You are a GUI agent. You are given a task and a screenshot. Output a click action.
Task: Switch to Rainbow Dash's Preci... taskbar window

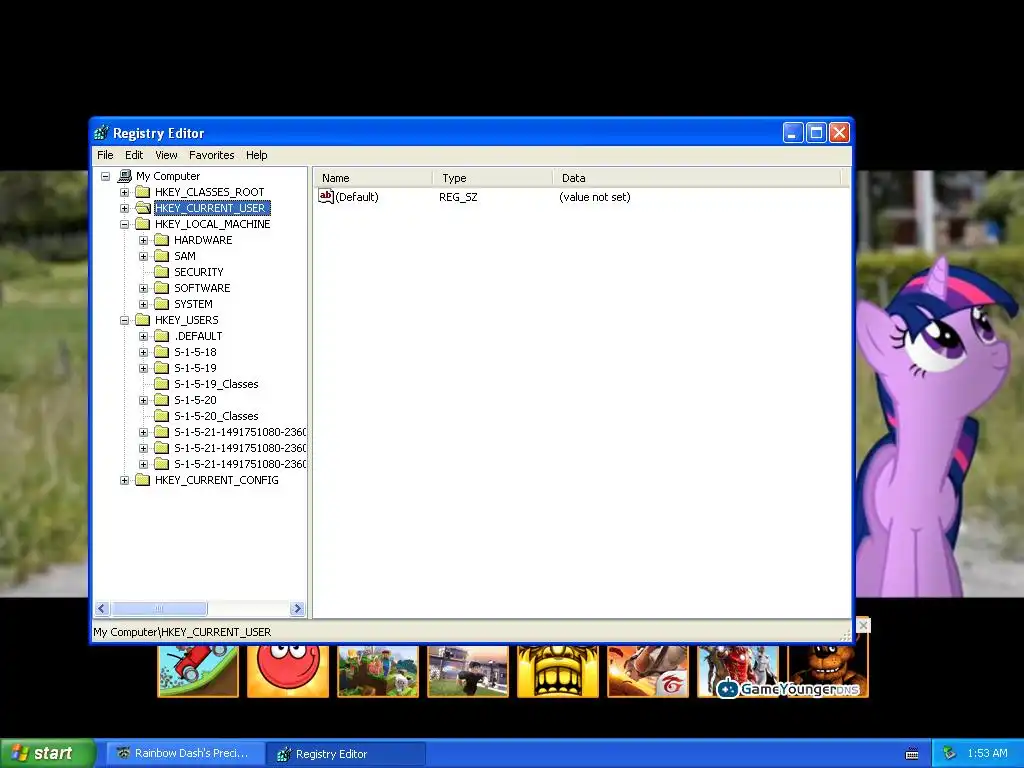[x=185, y=753]
